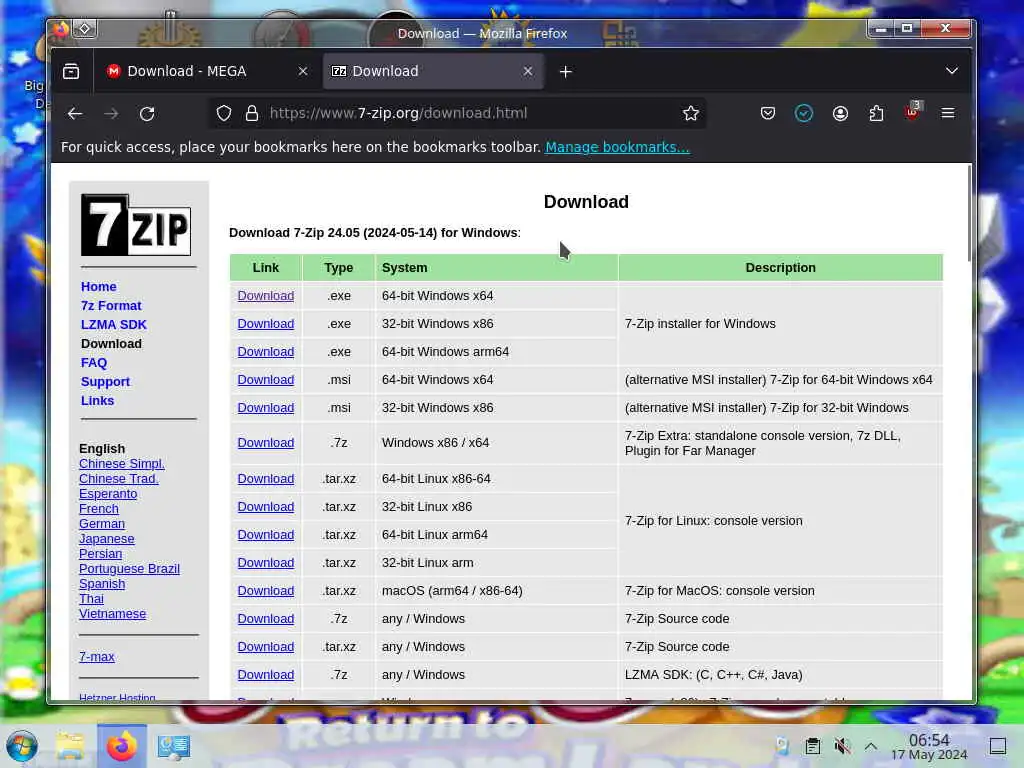The width and height of the screenshot is (1024, 768).
Task: Expand hidden system tray icons arrow
Action: 871,746
